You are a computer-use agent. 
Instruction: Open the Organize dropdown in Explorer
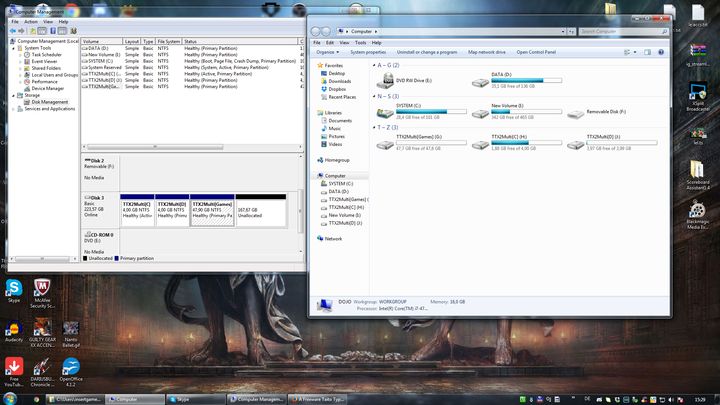[327, 52]
